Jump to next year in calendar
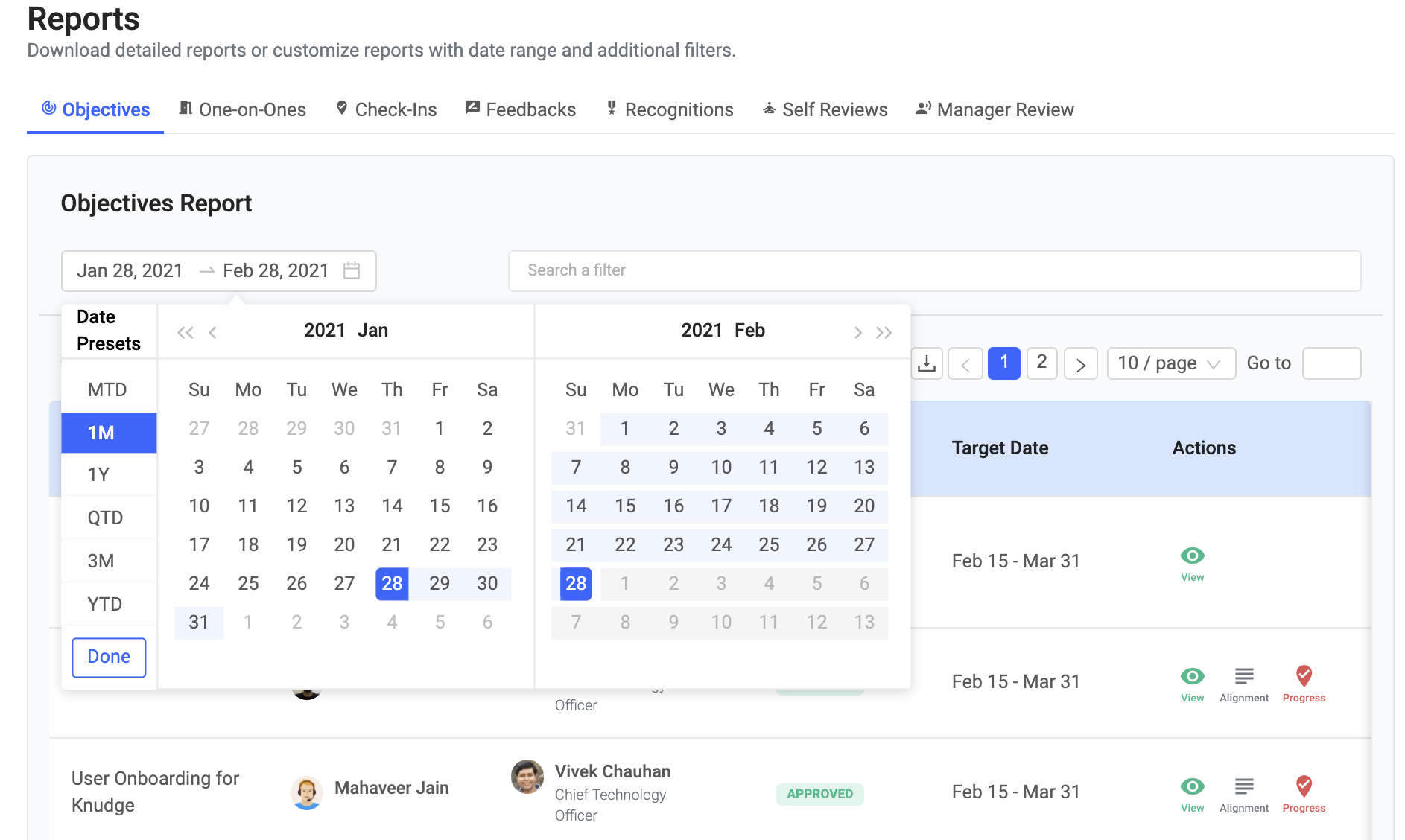The width and height of the screenshot is (1405, 840). (x=884, y=332)
